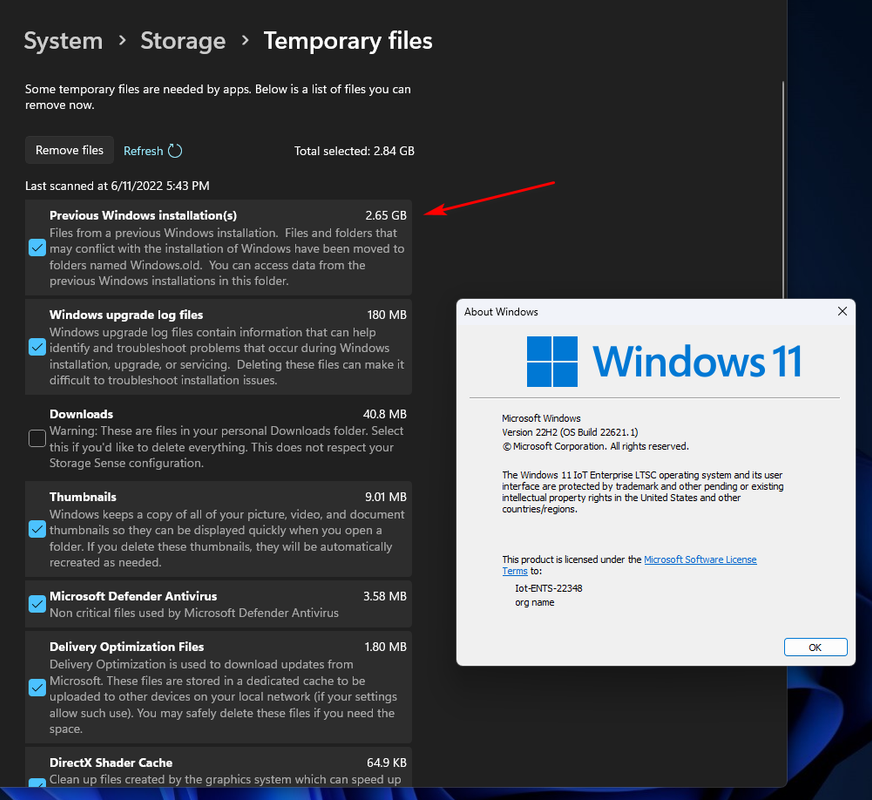Click OK in About Windows dialog

click(815, 647)
